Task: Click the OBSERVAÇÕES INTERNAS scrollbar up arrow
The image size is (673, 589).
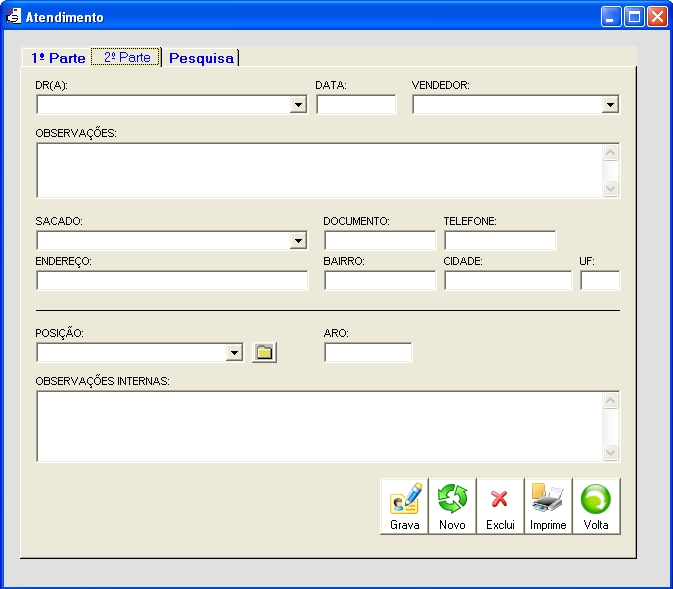Action: click(611, 401)
